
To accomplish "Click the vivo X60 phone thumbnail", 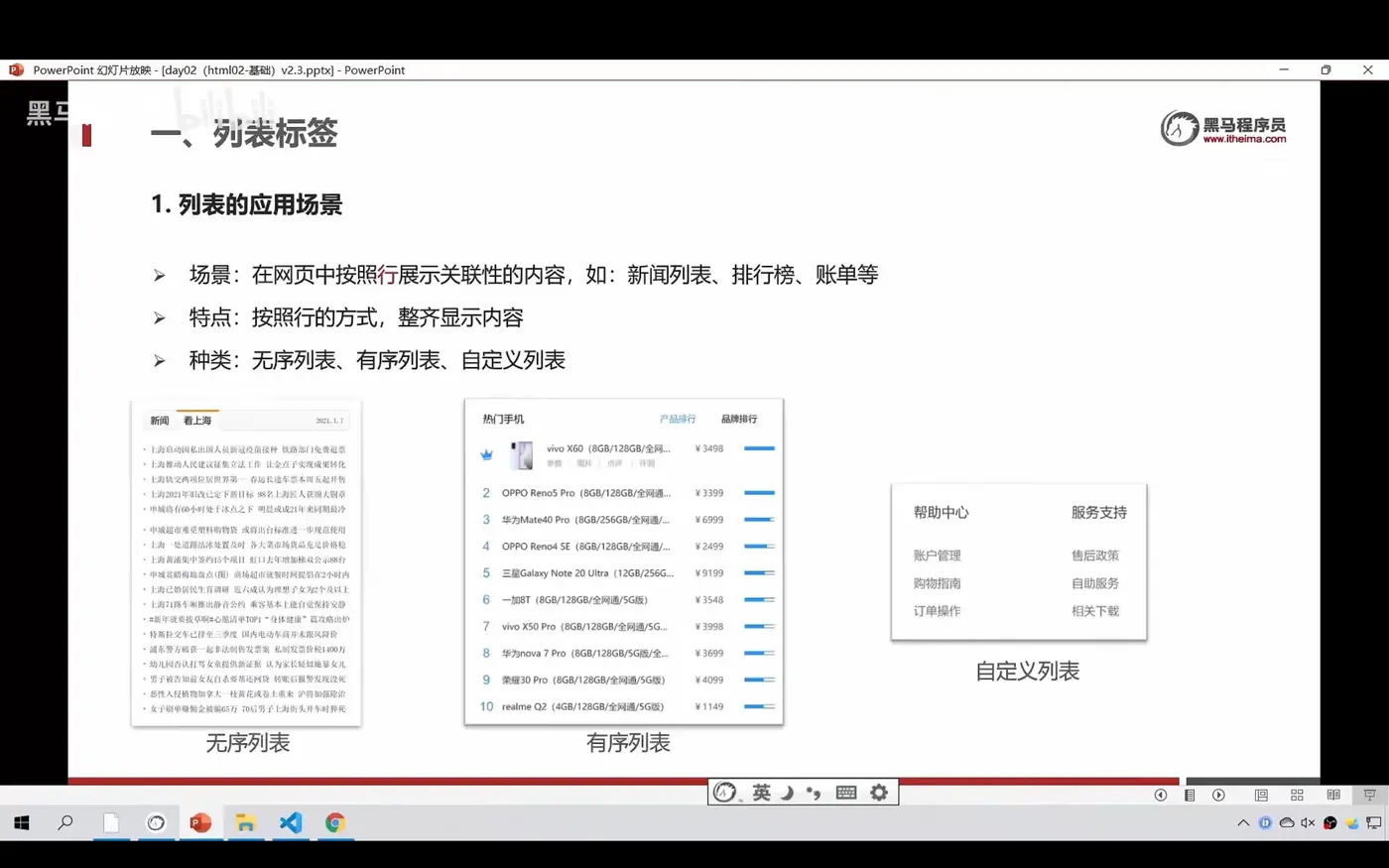I will click(x=522, y=455).
